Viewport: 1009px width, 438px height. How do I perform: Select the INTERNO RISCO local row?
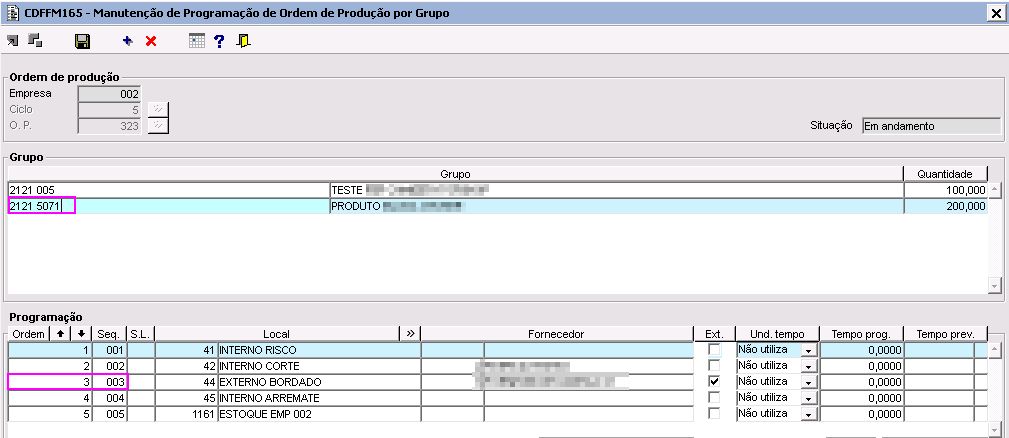319,351
